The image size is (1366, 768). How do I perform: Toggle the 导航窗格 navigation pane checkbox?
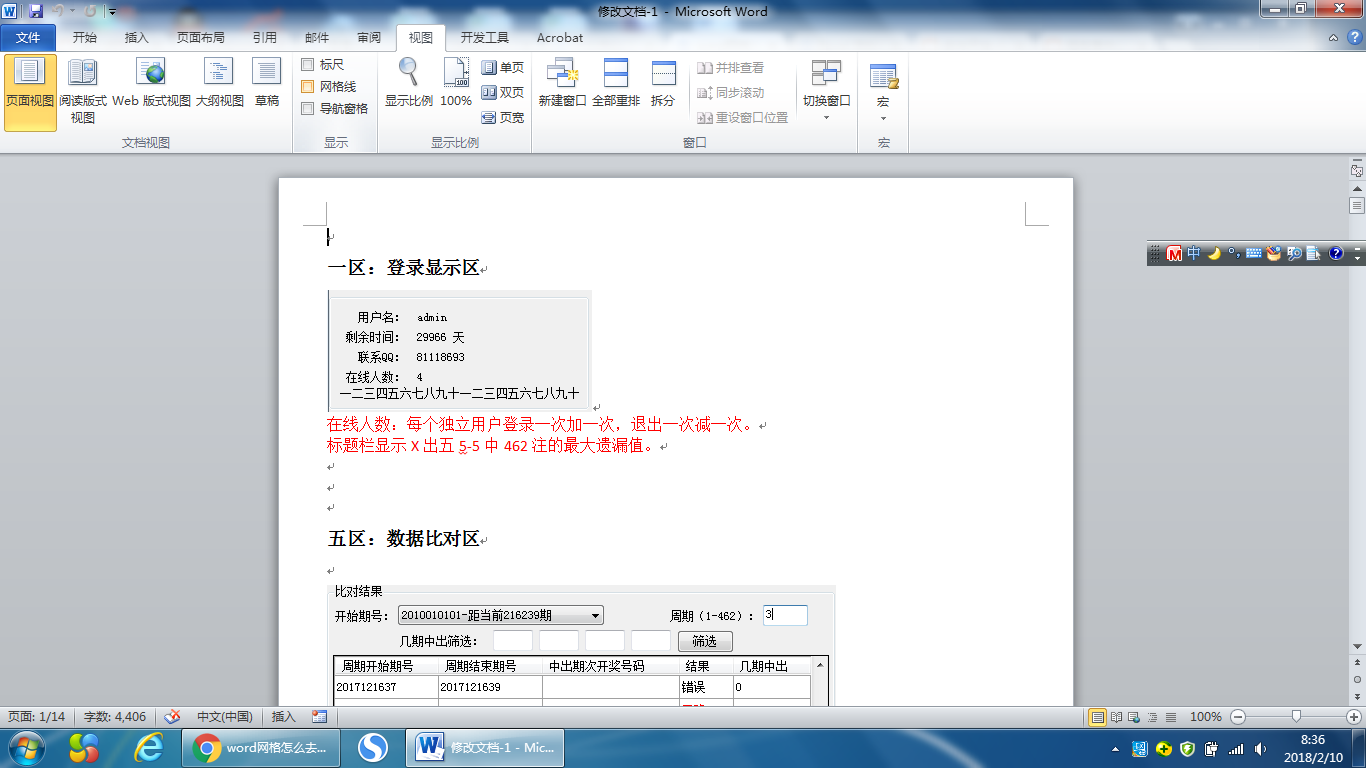pyautogui.click(x=308, y=109)
